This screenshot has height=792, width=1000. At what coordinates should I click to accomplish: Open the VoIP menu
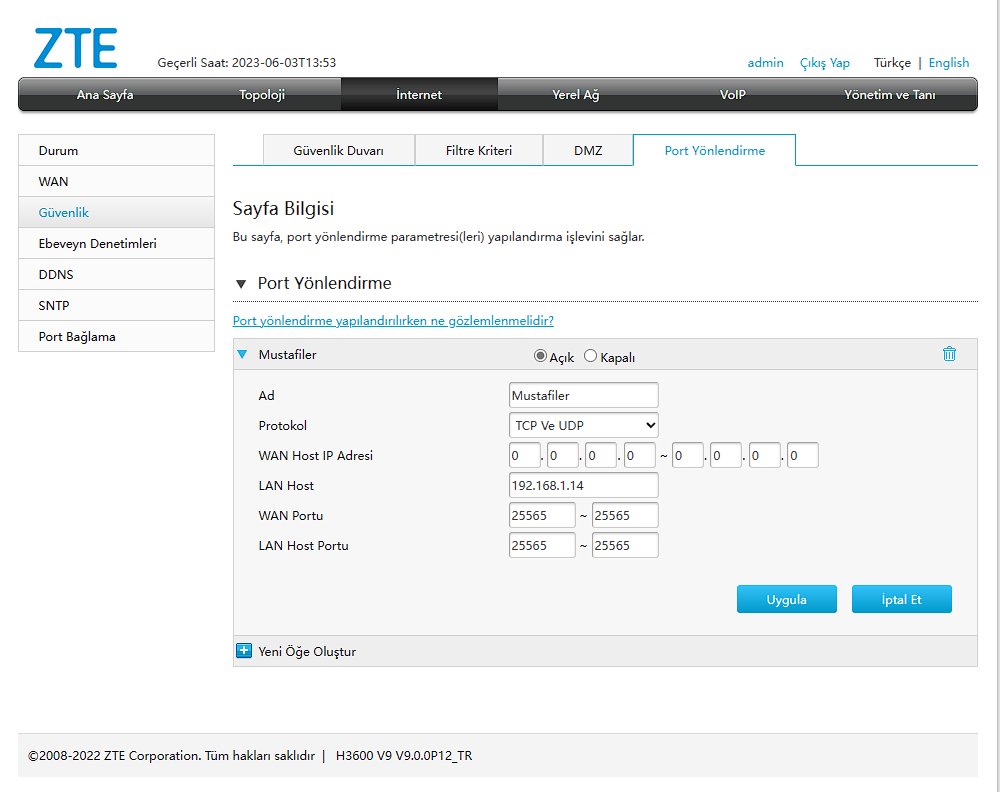[x=733, y=94]
